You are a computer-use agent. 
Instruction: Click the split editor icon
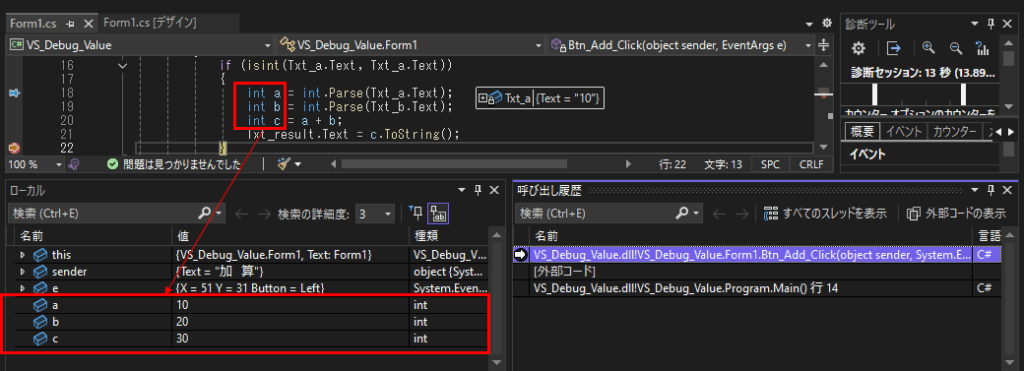pos(824,45)
